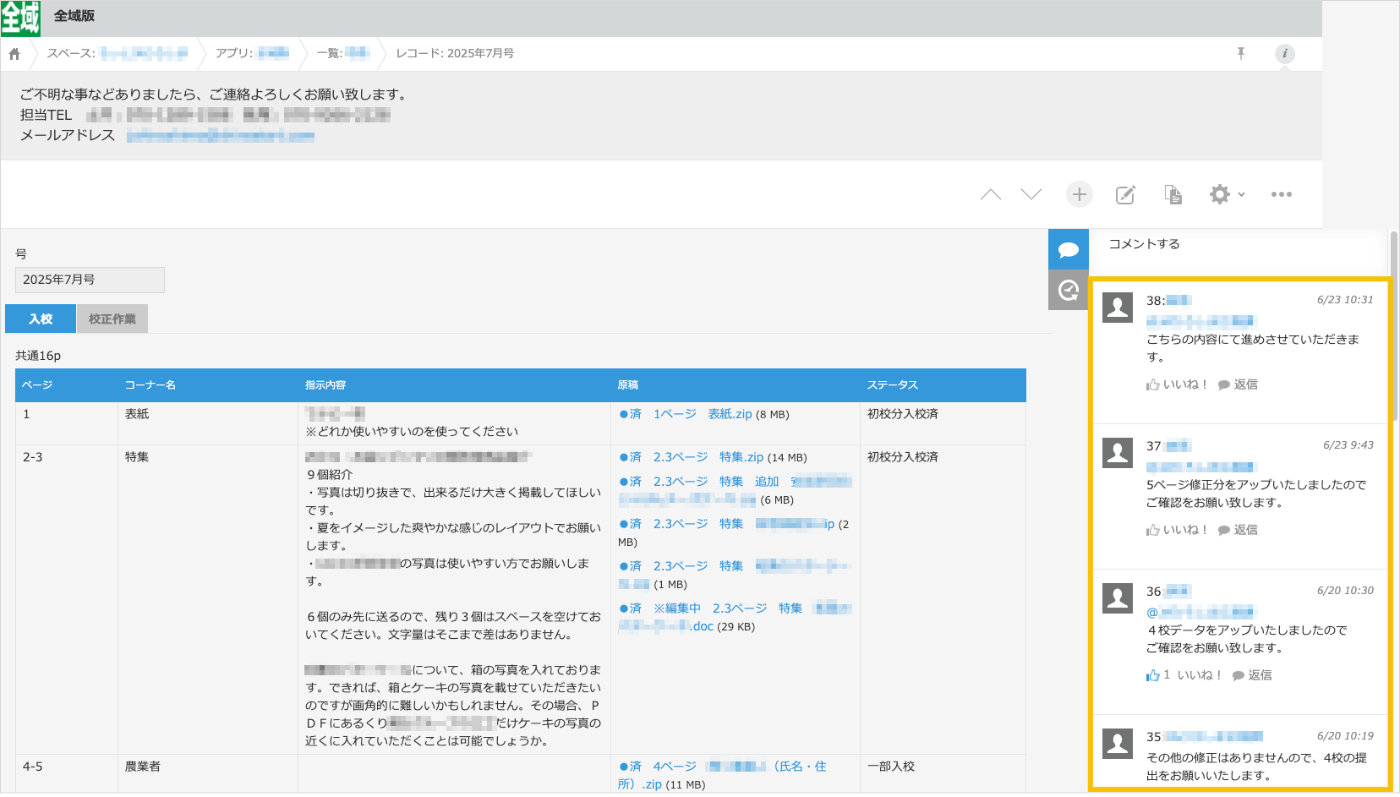Click the home icon in breadcrumb

[14, 54]
